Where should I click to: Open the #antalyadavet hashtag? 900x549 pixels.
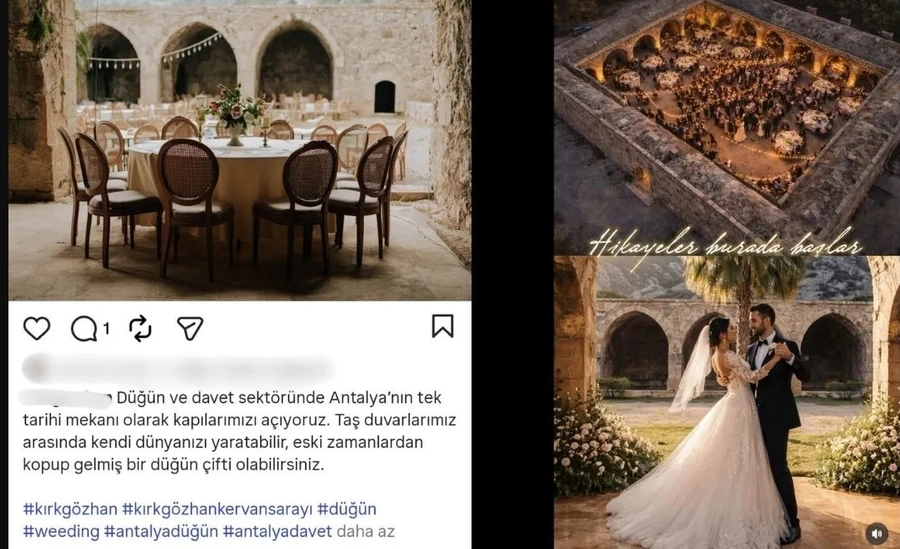coord(278,531)
